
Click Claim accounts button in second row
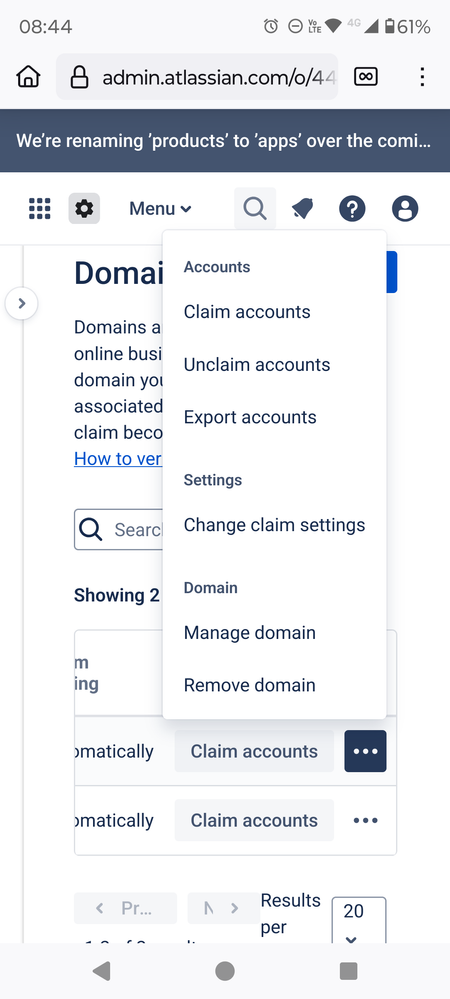[x=254, y=820]
